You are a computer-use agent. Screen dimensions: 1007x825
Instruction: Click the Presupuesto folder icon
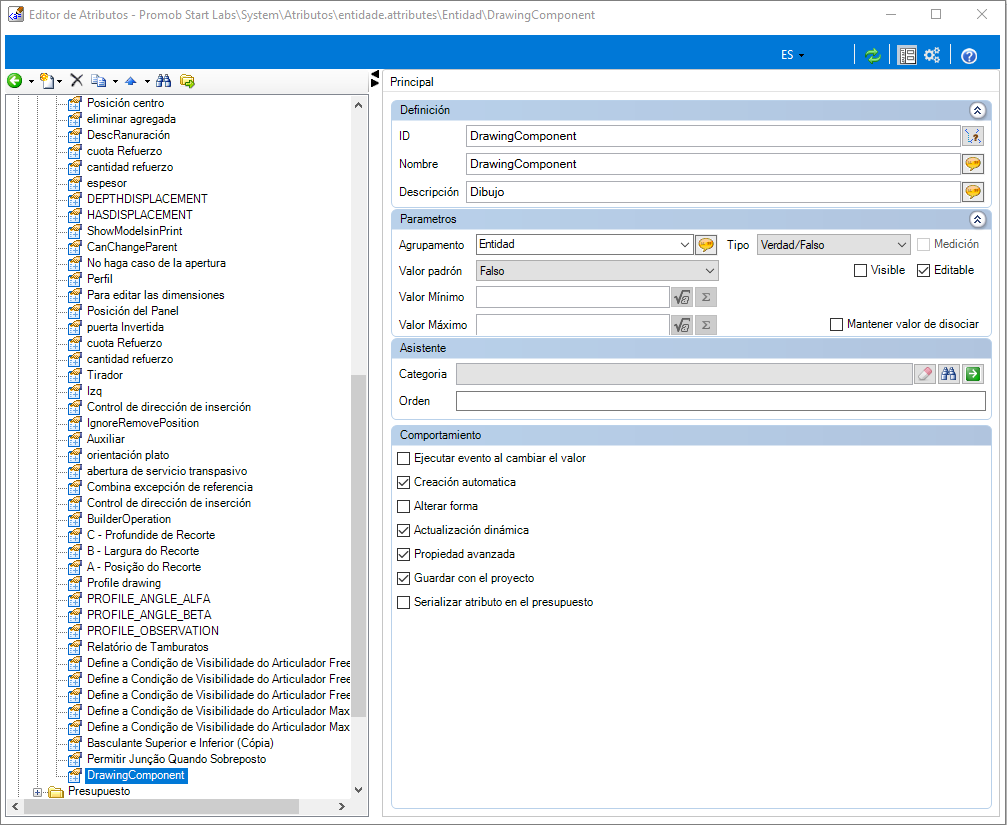(x=57, y=792)
